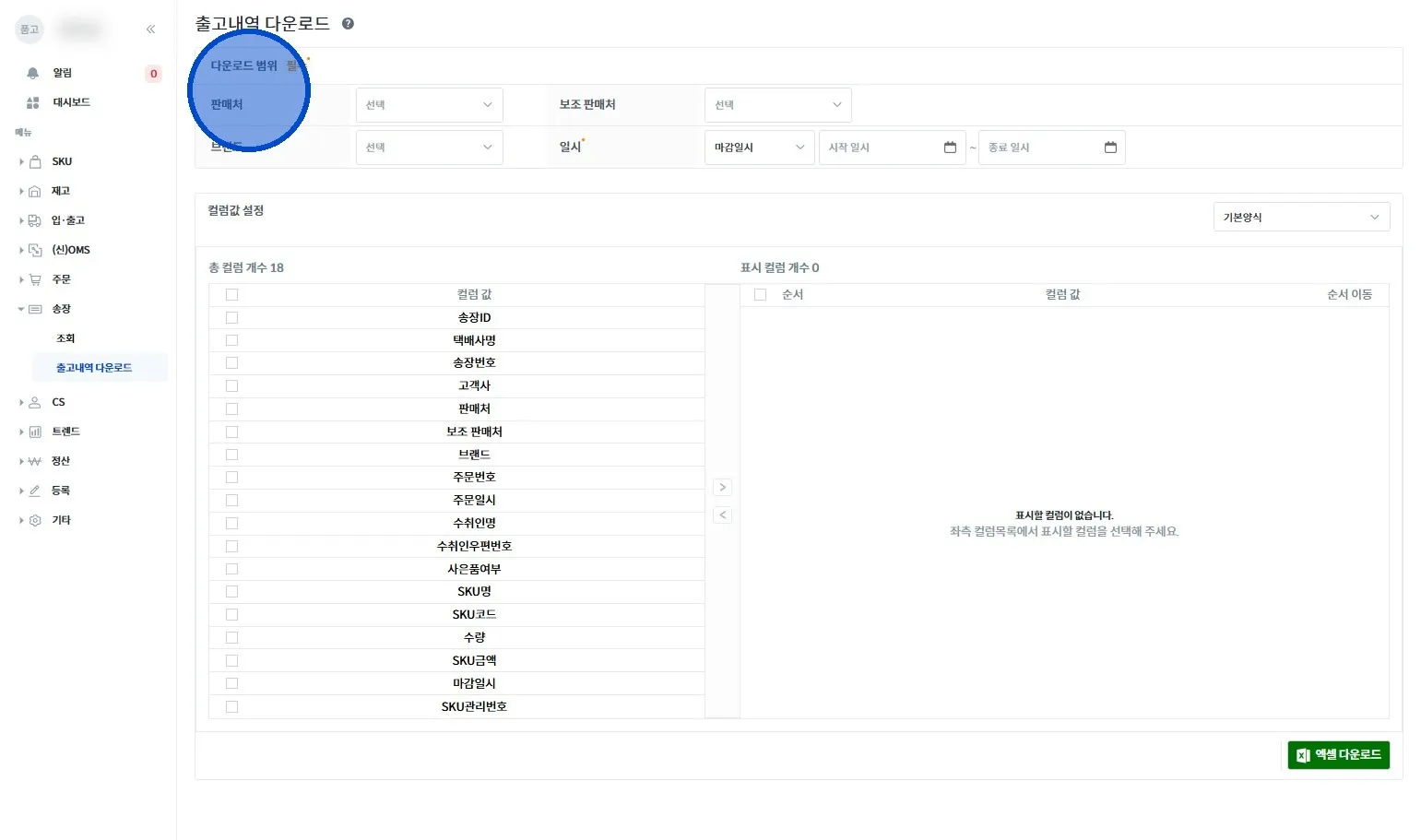This screenshot has width=1421, height=840.
Task: Click the 재고 warehouse icon in sidebar
Action: coord(35,191)
